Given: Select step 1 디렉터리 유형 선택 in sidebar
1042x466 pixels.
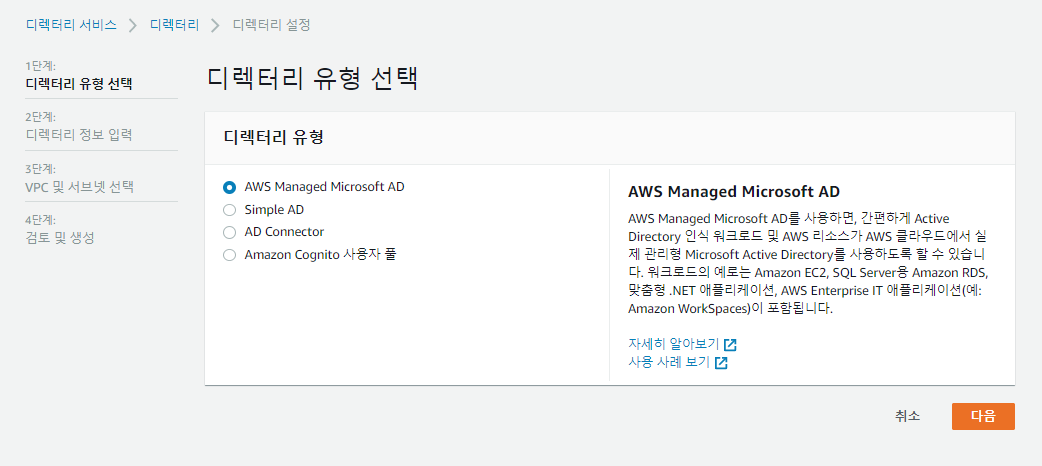Looking at the screenshot, I should (79, 84).
